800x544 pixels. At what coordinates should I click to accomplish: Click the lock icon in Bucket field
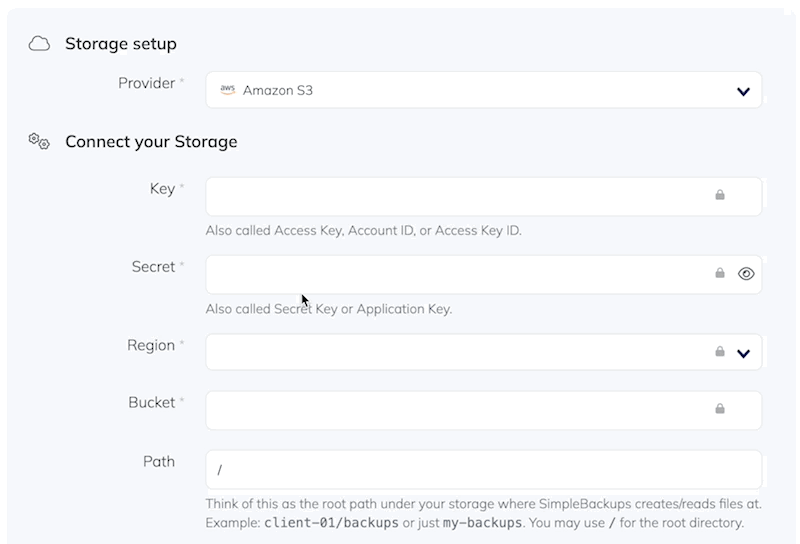tap(720, 408)
